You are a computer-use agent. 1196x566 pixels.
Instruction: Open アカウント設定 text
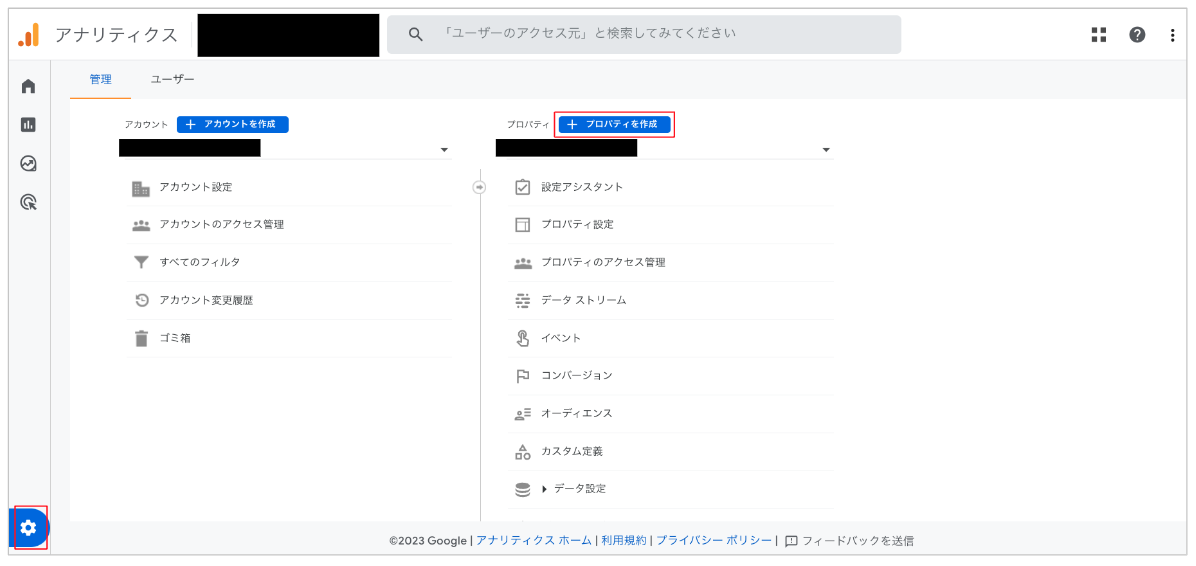coord(196,187)
